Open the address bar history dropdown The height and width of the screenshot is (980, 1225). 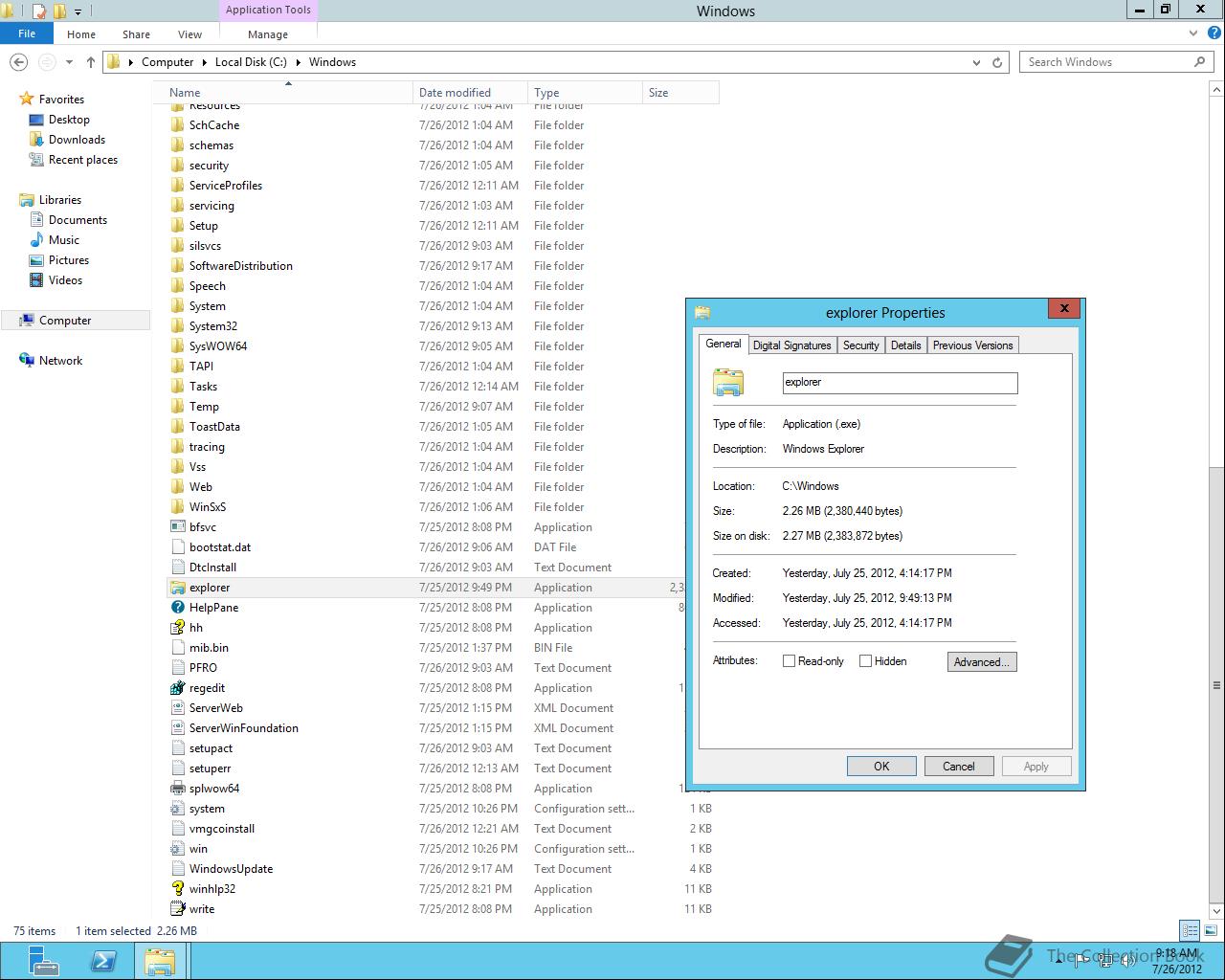pos(976,62)
